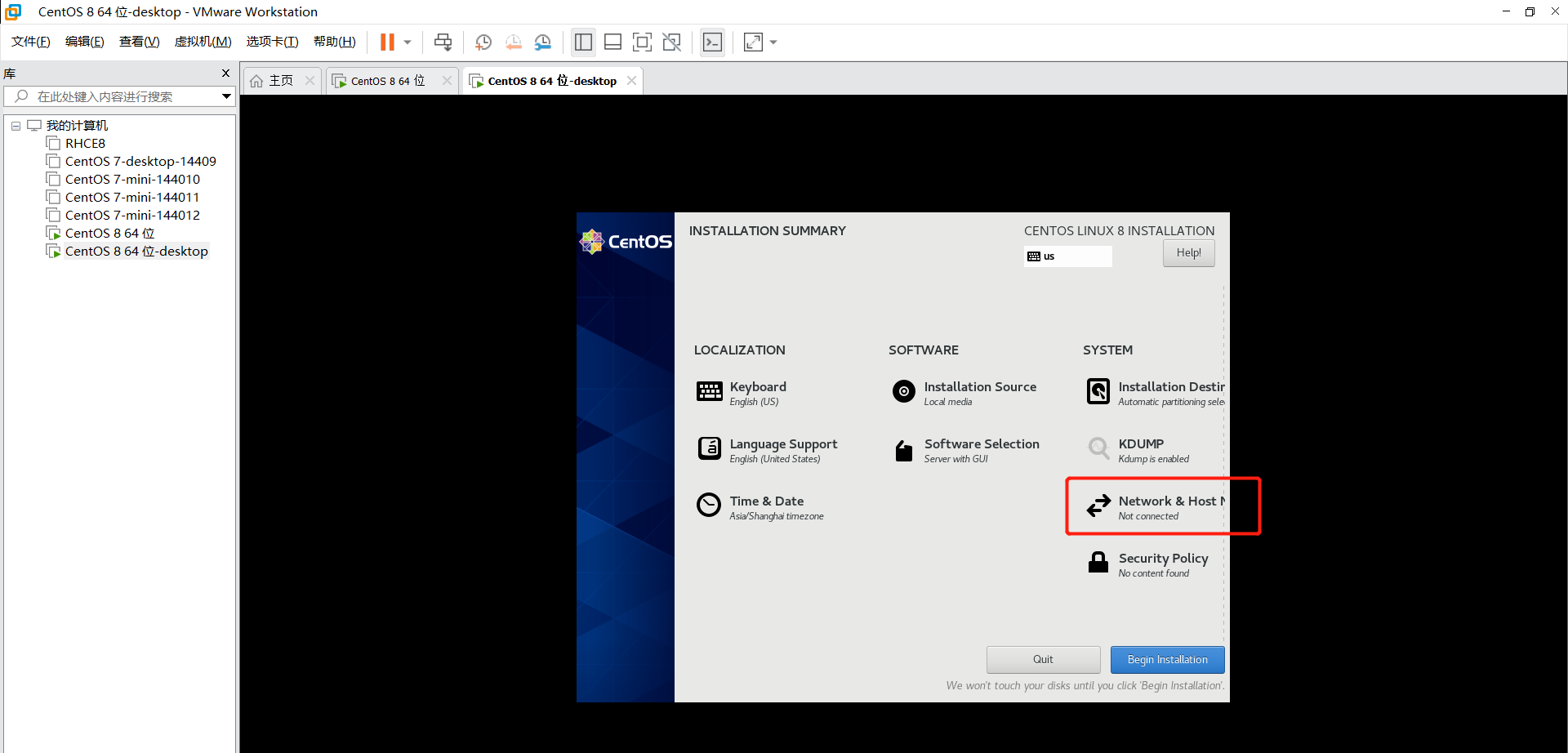Open the Network & Host Name arrows icon

[1098, 506]
